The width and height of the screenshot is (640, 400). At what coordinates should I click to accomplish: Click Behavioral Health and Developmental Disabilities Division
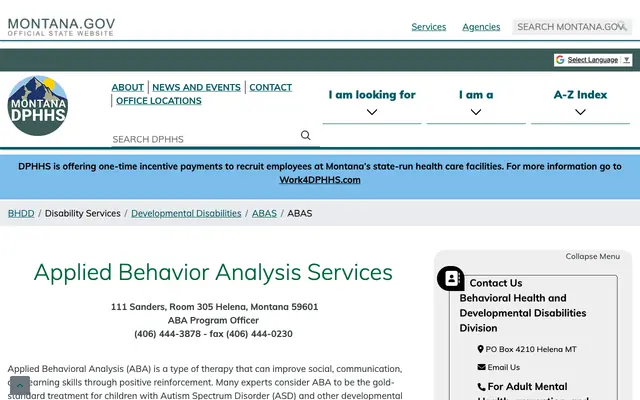coord(523,313)
